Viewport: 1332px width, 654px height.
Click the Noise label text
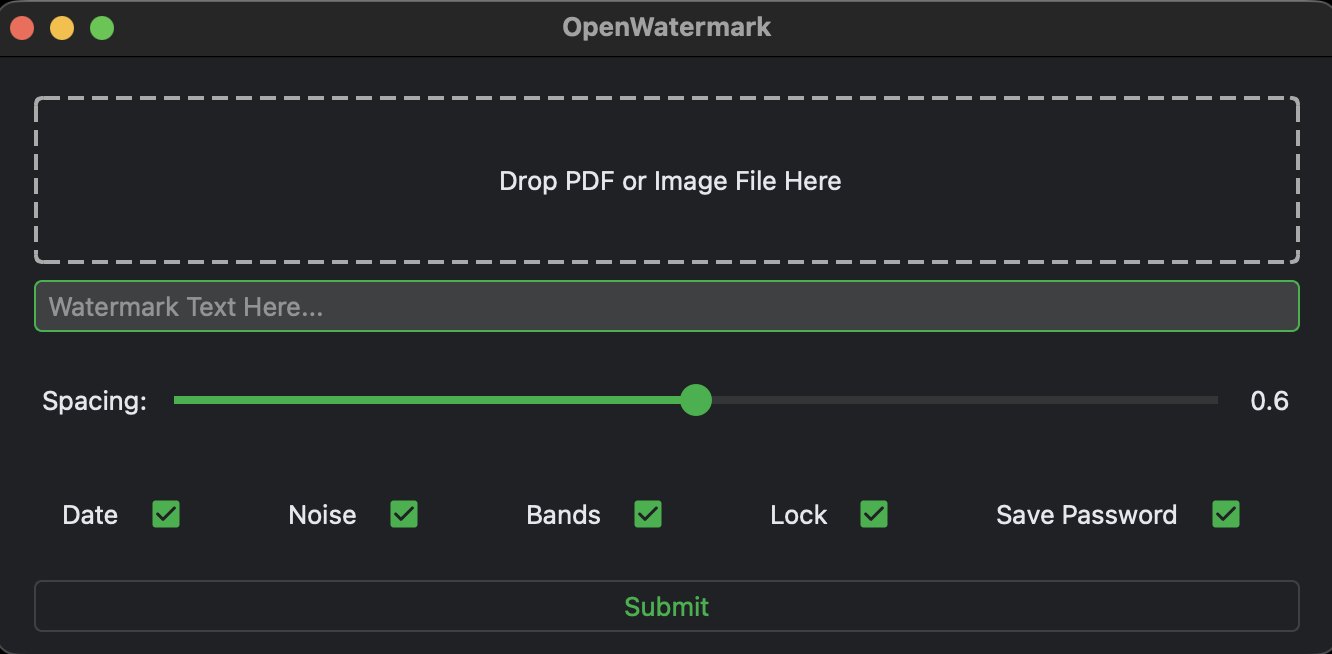tap(322, 515)
